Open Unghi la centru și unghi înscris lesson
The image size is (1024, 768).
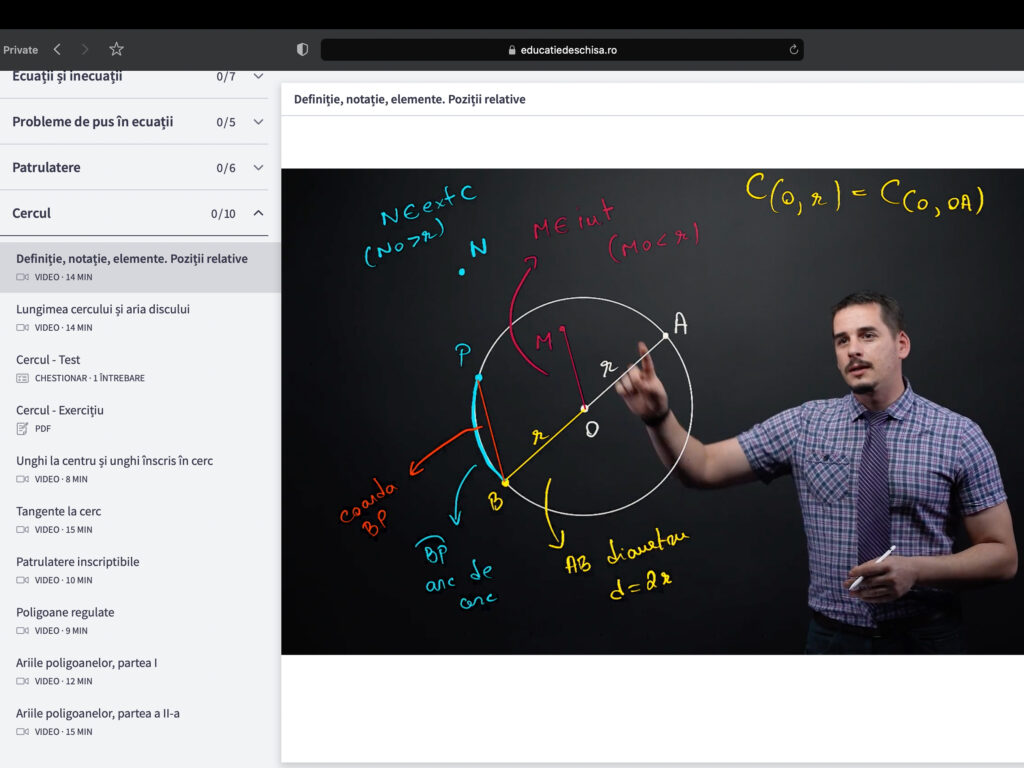[x=114, y=461]
